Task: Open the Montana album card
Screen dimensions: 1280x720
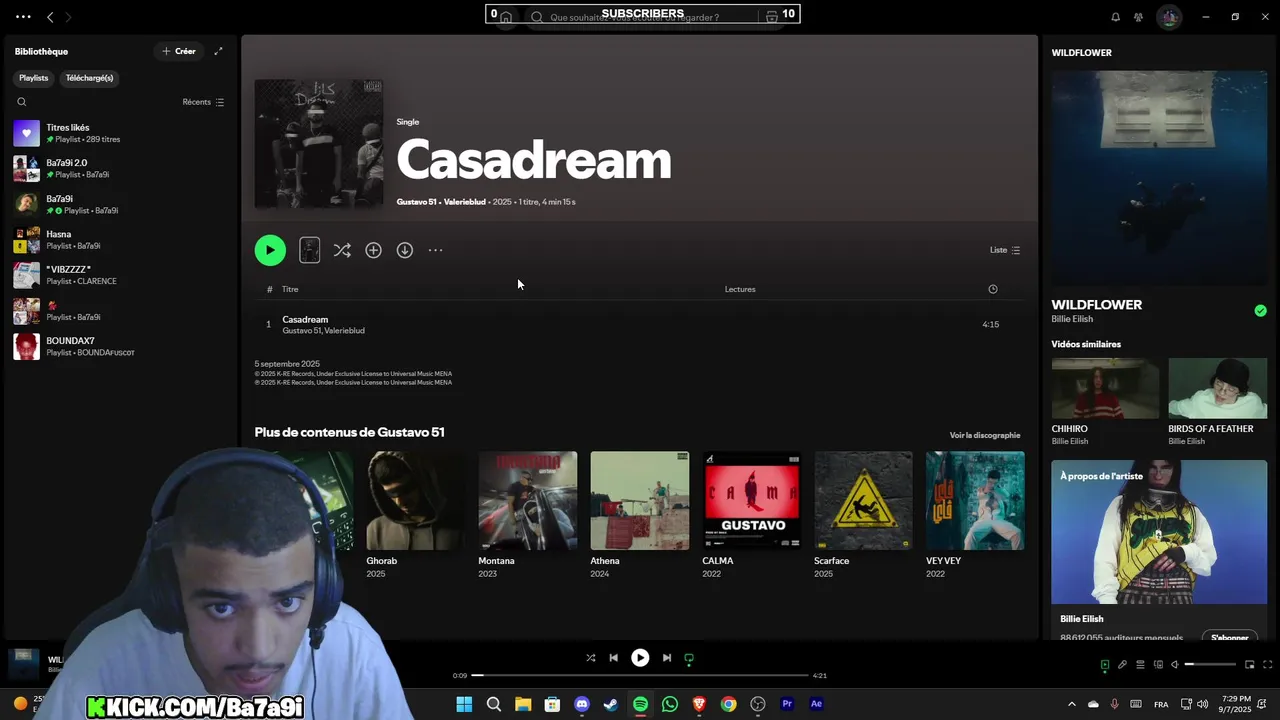Action: (527, 516)
